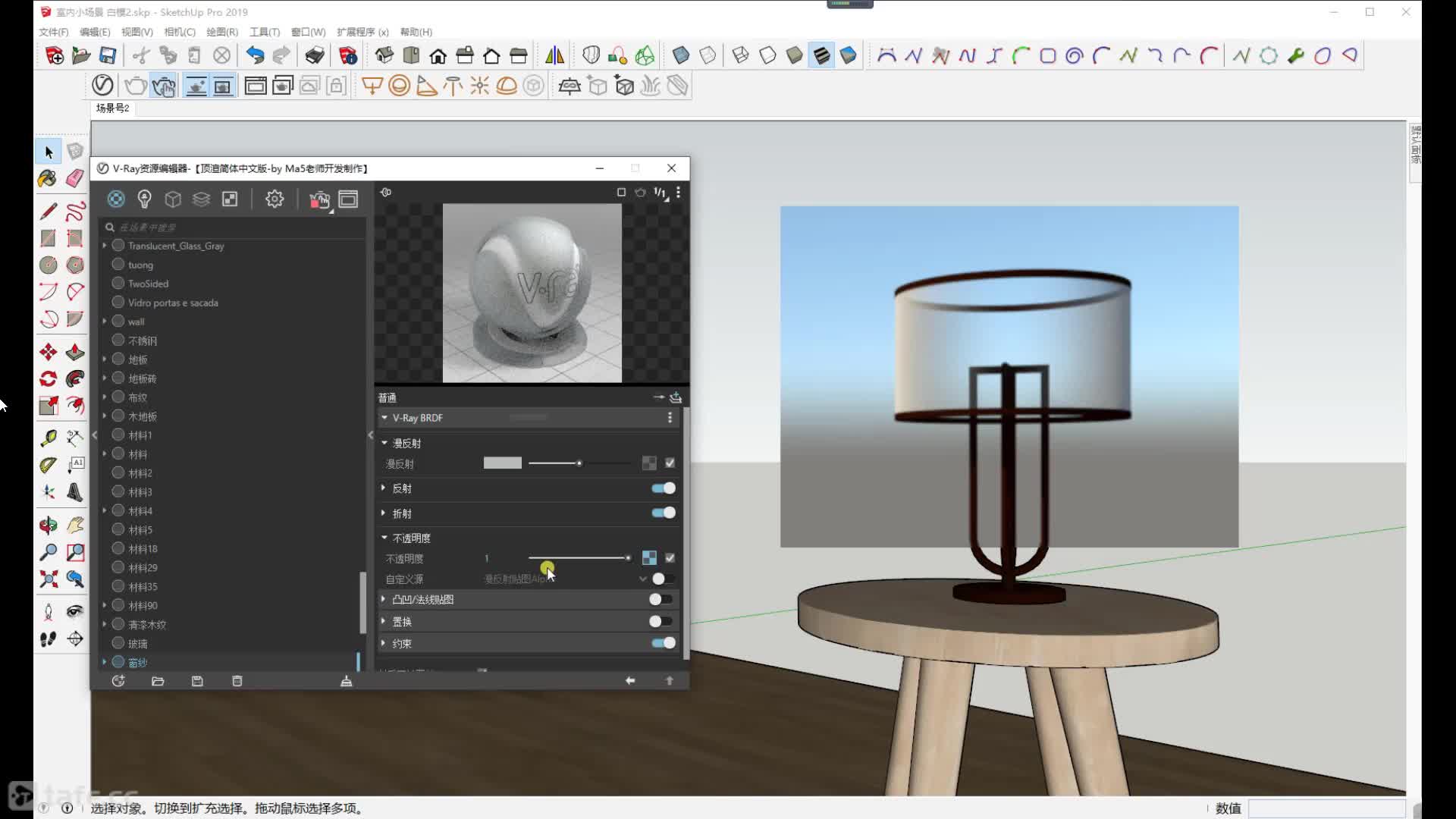Select the Tape Measure tool

[x=49, y=438]
